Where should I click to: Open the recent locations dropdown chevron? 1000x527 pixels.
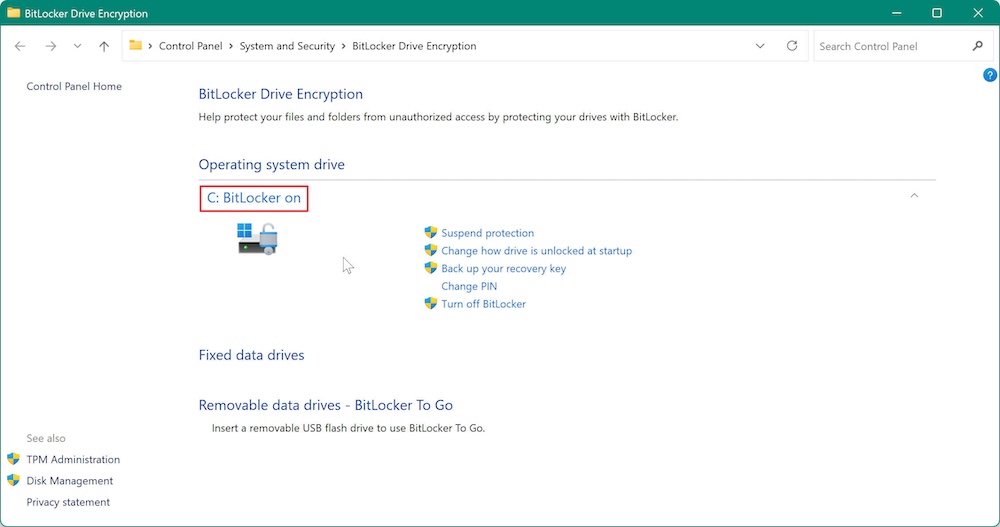[77, 46]
